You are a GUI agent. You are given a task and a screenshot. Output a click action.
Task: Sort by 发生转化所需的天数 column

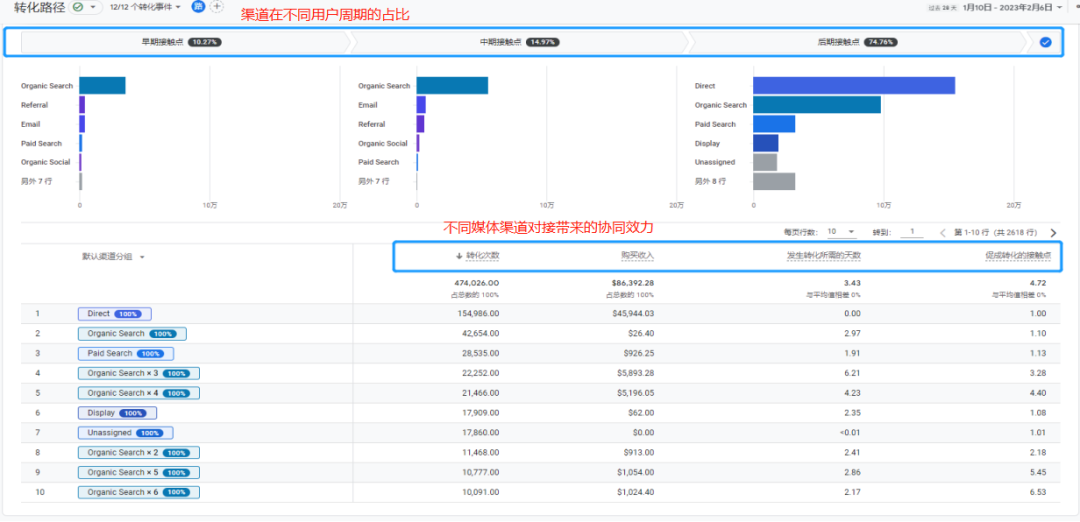click(x=824, y=255)
